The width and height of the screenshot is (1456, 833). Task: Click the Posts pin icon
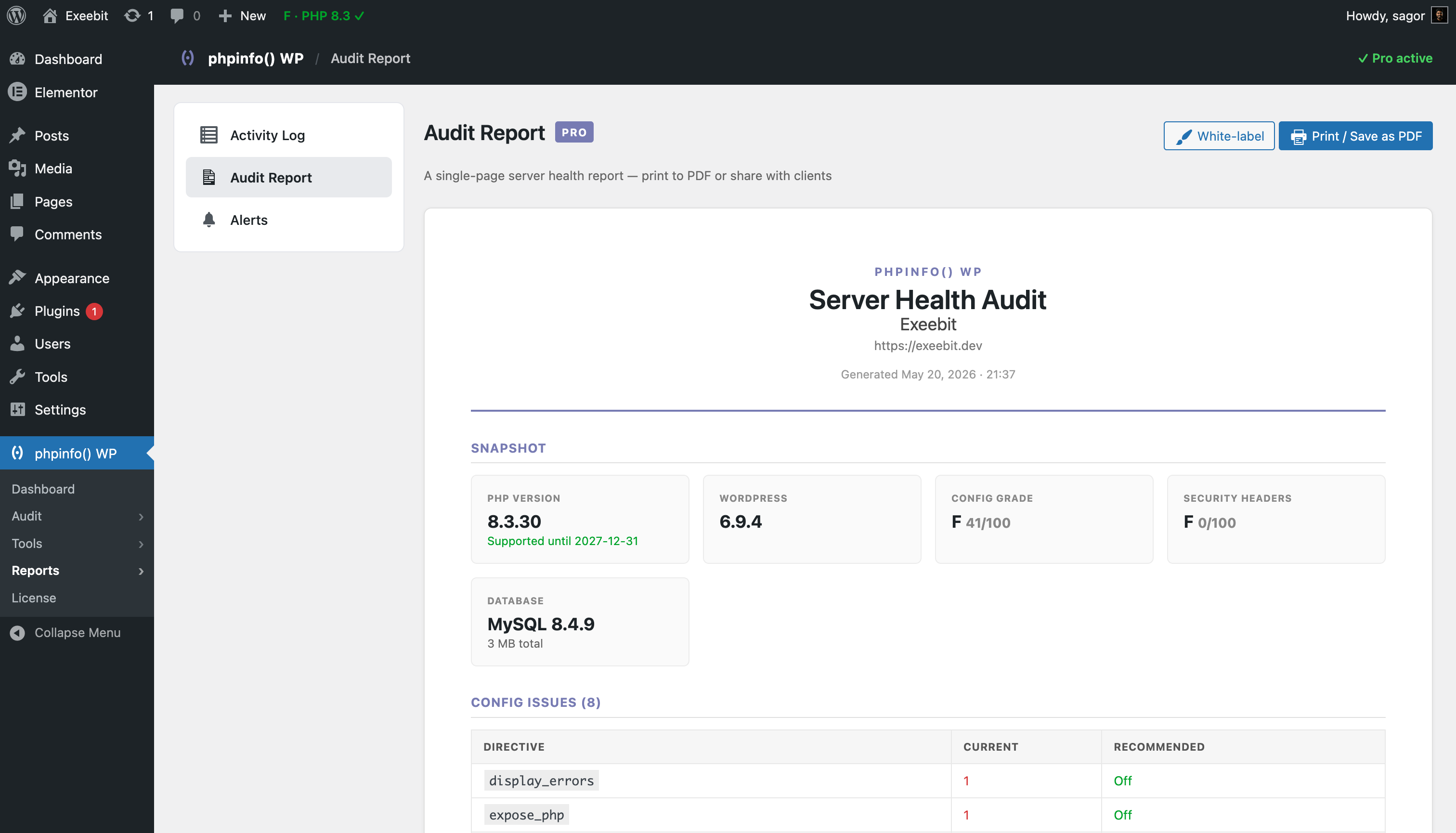click(18, 135)
